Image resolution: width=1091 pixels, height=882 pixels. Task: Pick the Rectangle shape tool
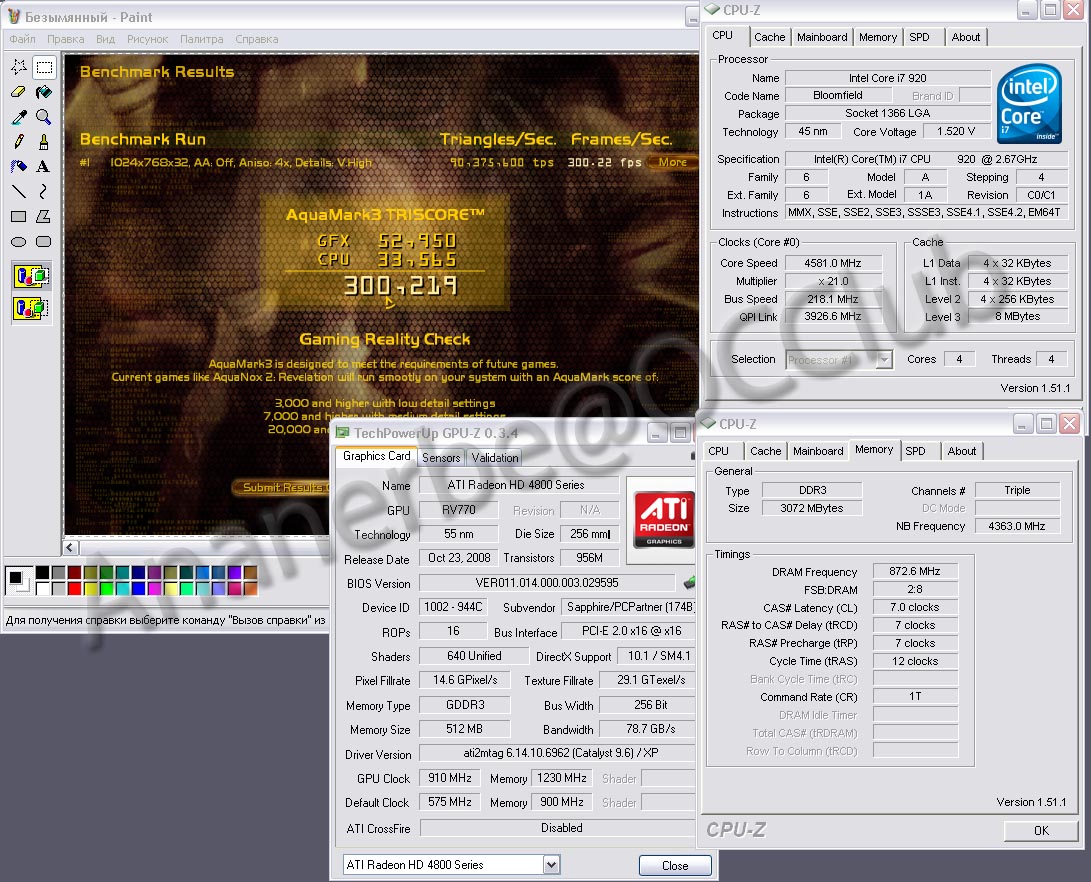pos(19,216)
